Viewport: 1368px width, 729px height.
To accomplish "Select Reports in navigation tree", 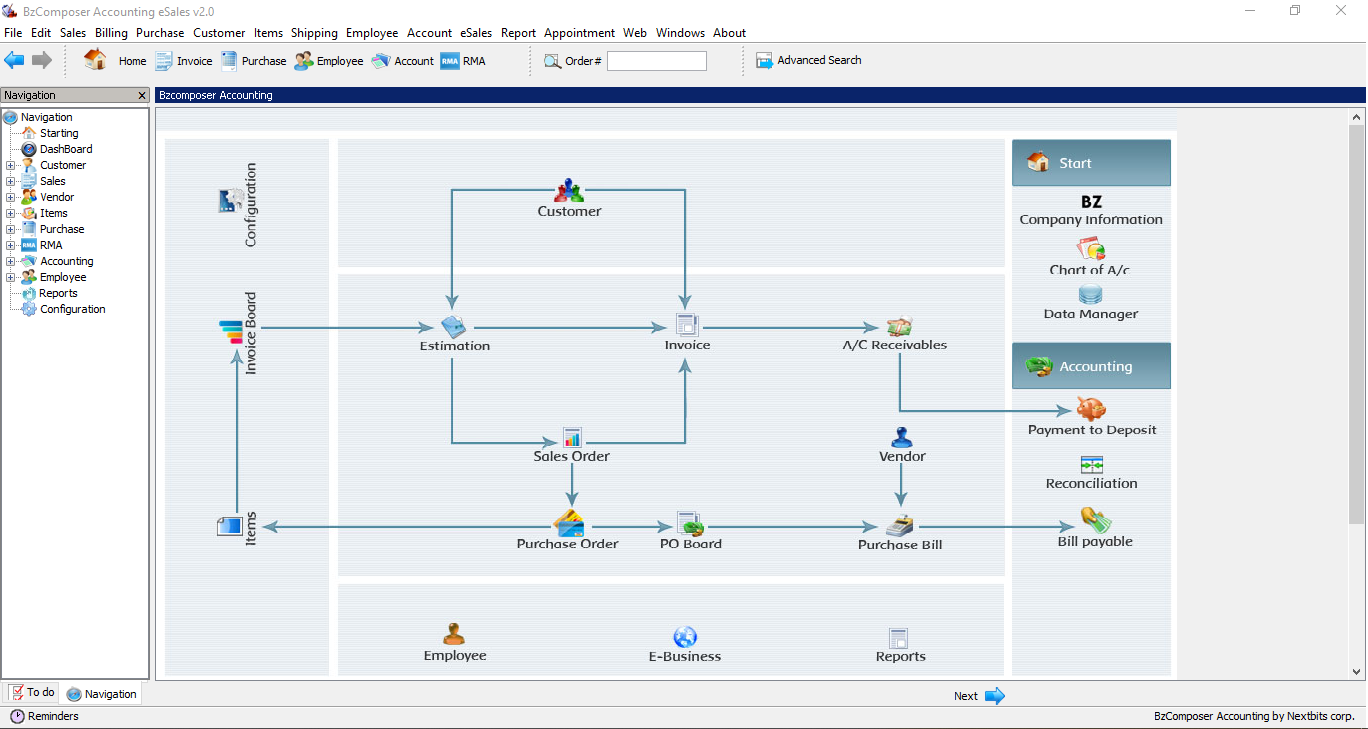I will pyautogui.click(x=58, y=293).
